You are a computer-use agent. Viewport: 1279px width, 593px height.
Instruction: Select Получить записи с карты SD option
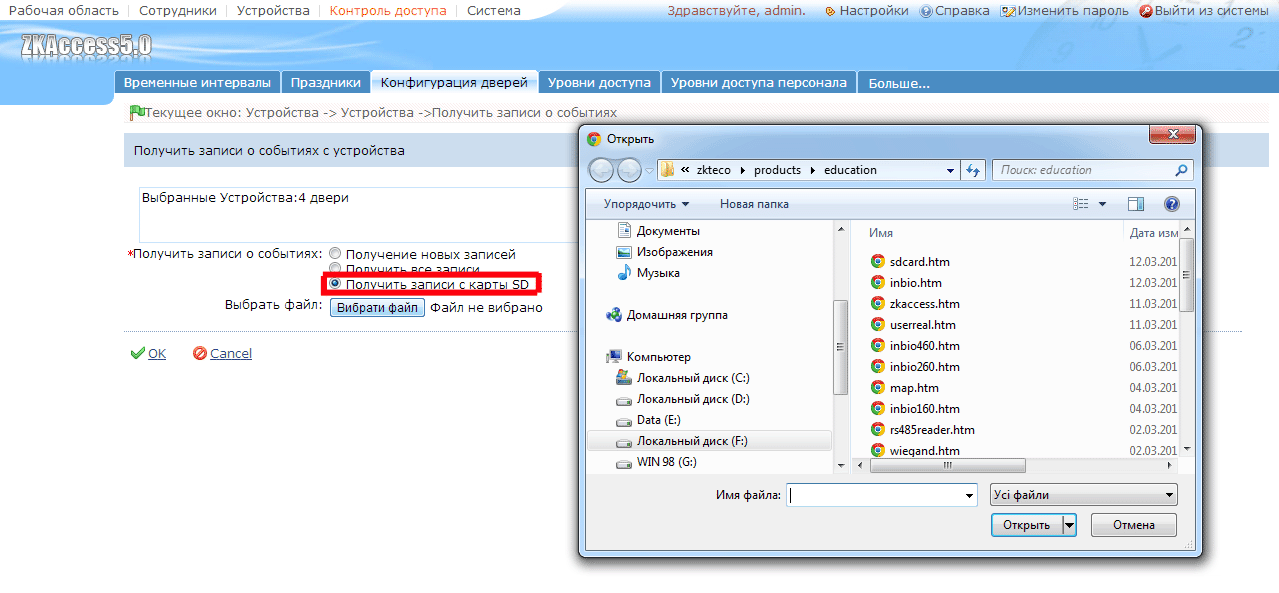(335, 284)
